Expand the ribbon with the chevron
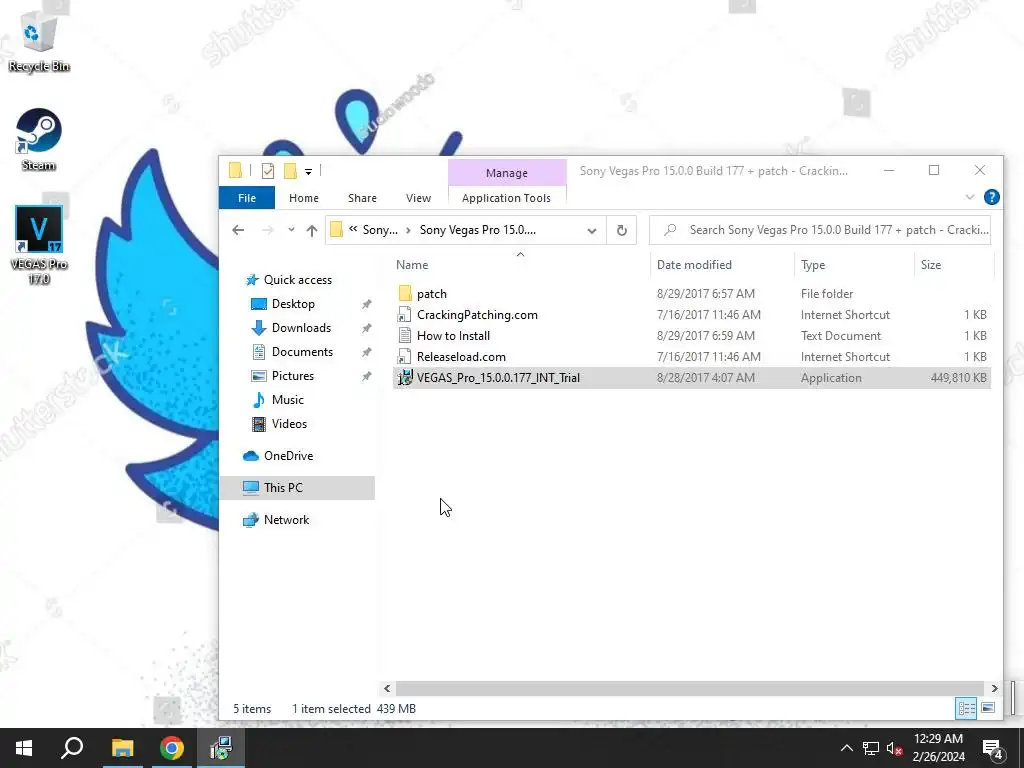The image size is (1024, 768). point(970,197)
